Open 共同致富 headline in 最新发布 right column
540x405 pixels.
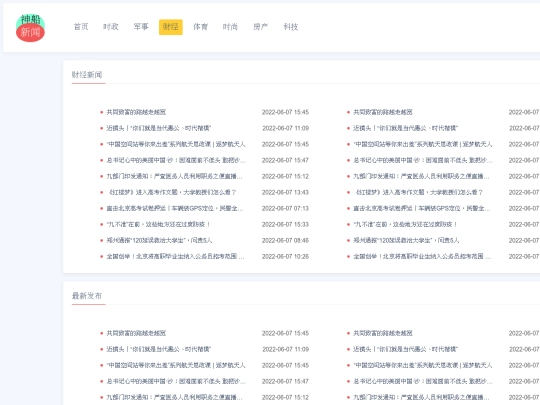pos(383,333)
